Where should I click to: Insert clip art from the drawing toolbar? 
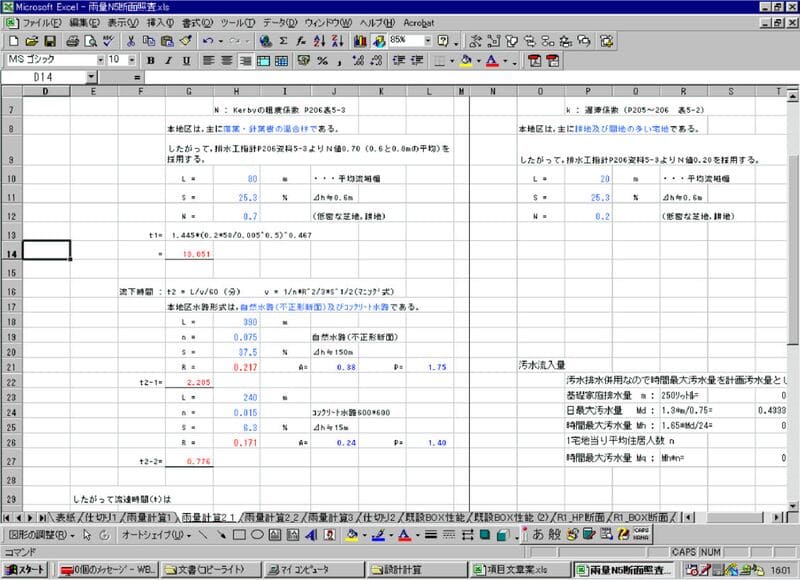(330, 535)
